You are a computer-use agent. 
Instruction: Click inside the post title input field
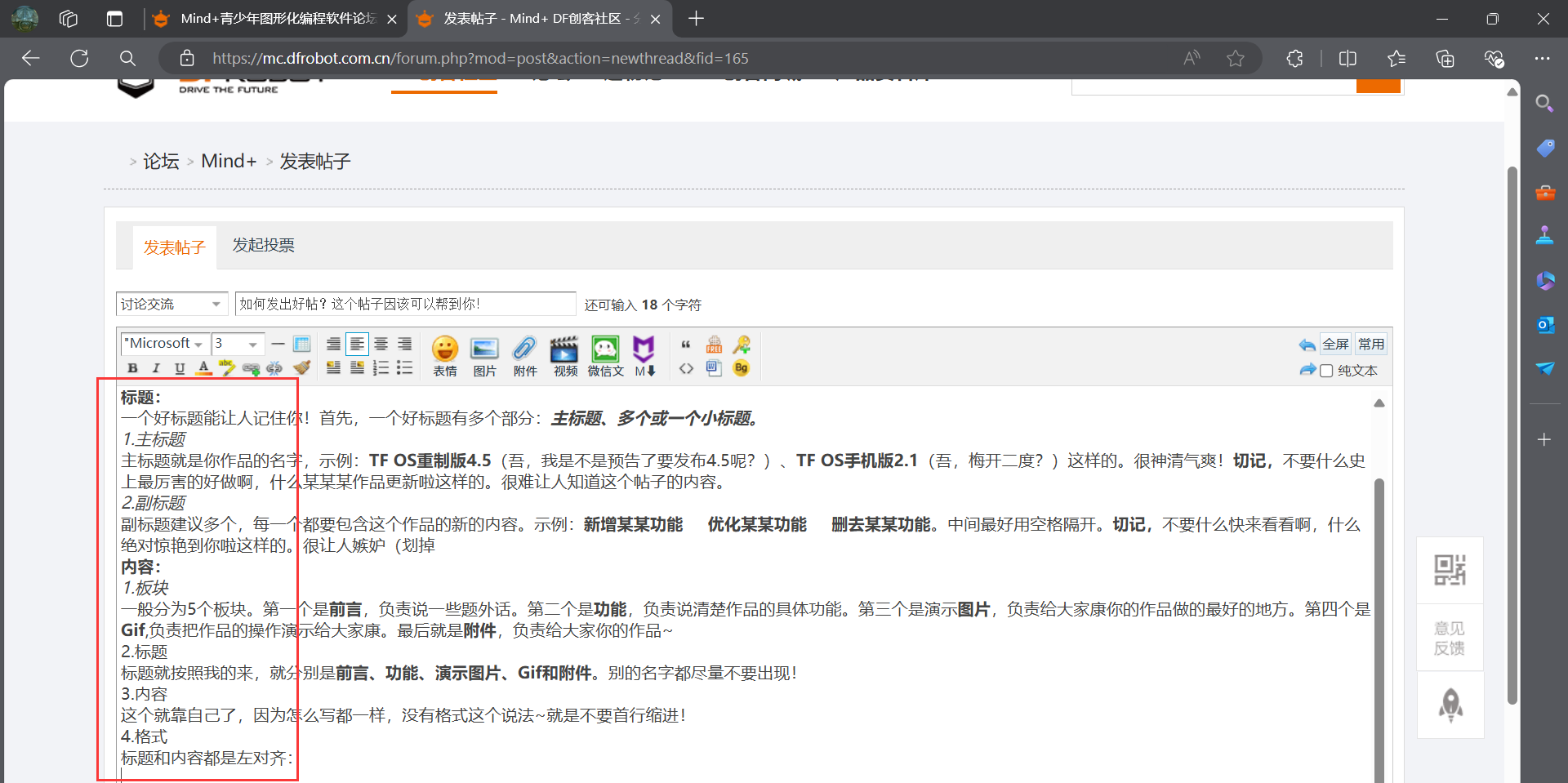click(x=406, y=304)
